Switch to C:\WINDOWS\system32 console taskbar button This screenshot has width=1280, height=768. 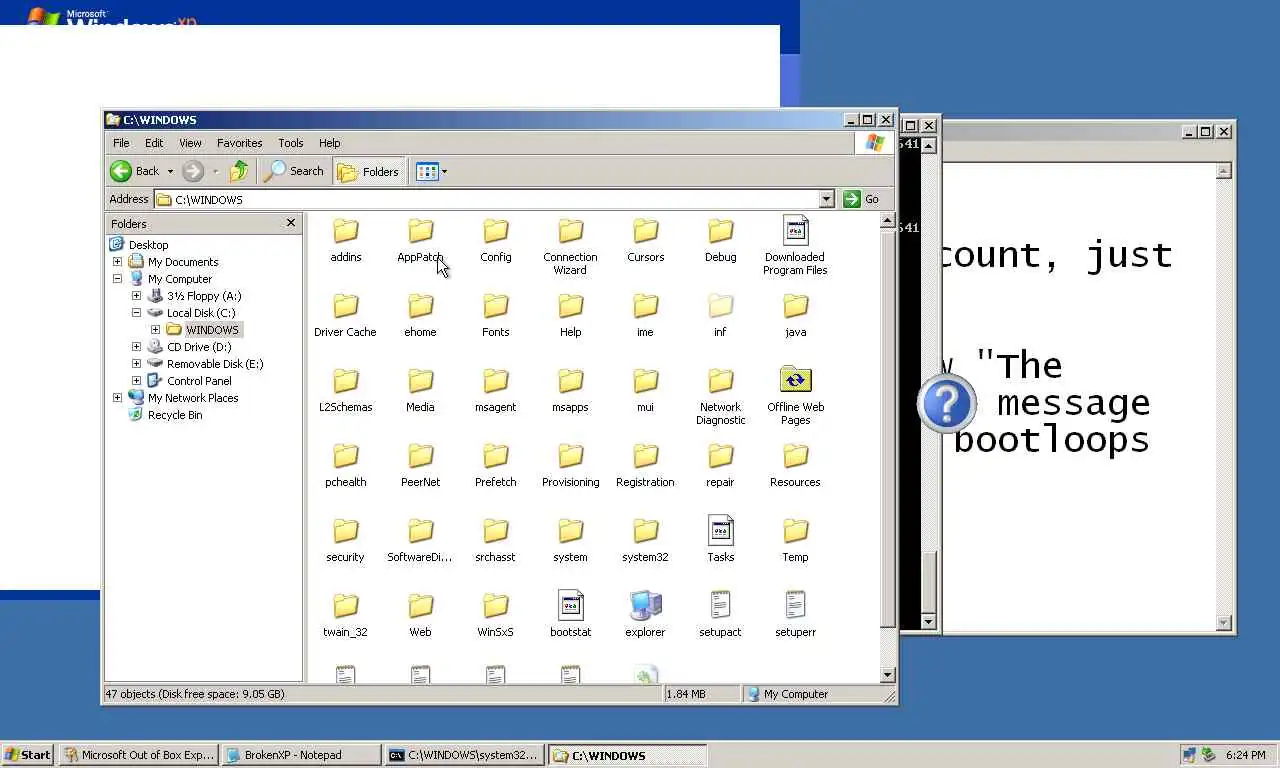tap(464, 755)
